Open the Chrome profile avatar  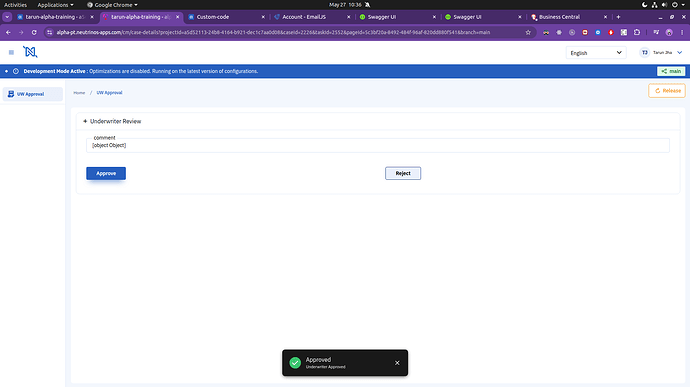pos(669,32)
